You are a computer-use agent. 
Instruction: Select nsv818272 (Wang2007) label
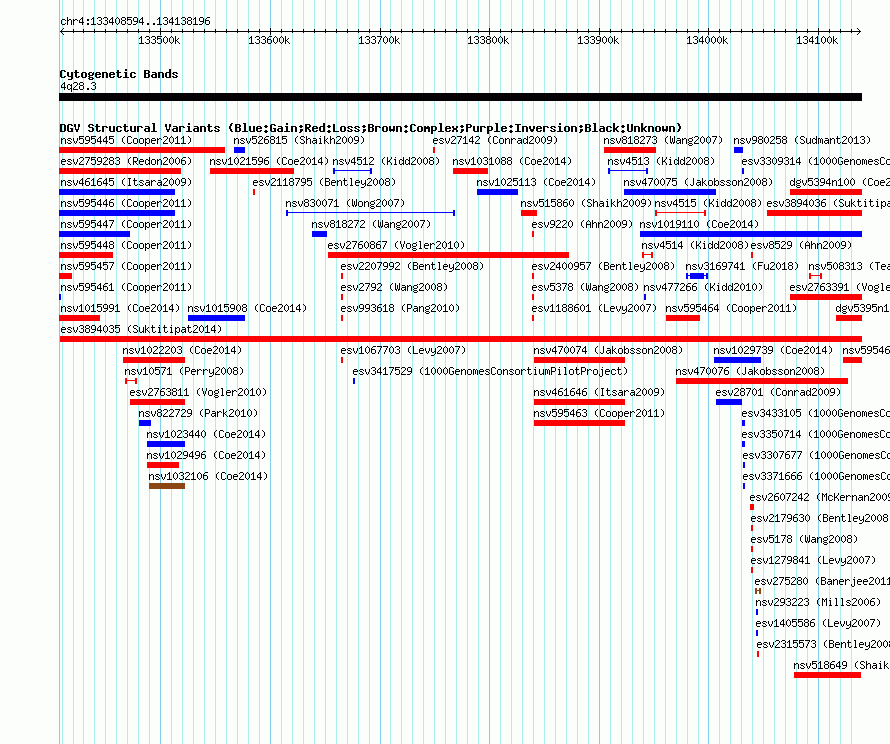pos(371,224)
